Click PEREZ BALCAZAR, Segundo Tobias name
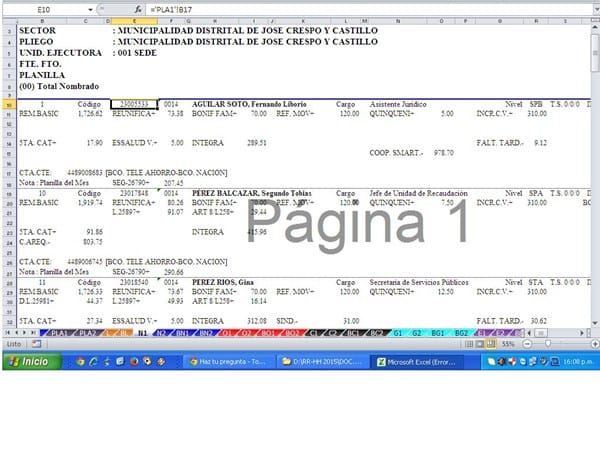The height and width of the screenshot is (450, 600). [251, 193]
